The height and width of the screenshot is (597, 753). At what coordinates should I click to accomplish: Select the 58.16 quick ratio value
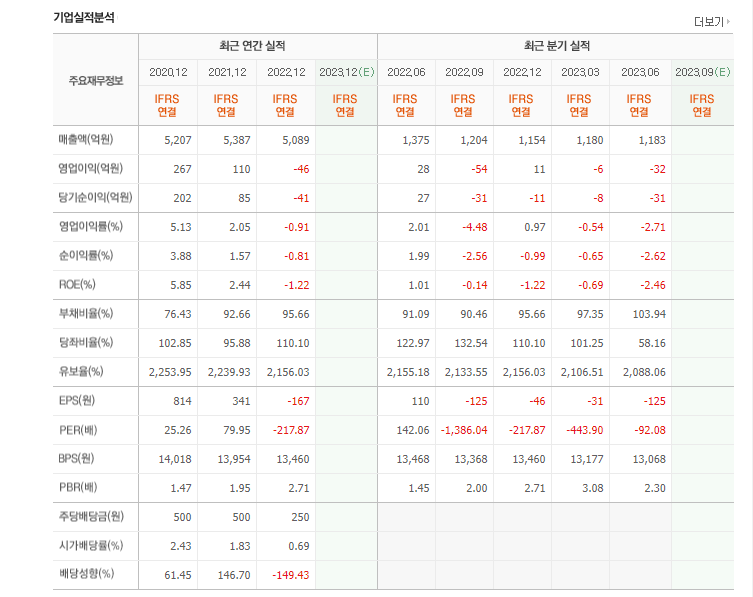pyautogui.click(x=652, y=343)
